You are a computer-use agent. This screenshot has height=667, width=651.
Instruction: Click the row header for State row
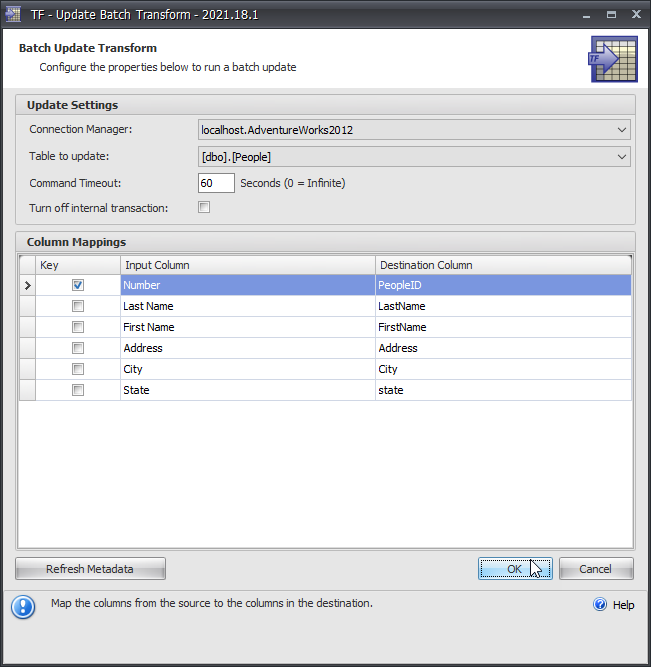[28, 390]
